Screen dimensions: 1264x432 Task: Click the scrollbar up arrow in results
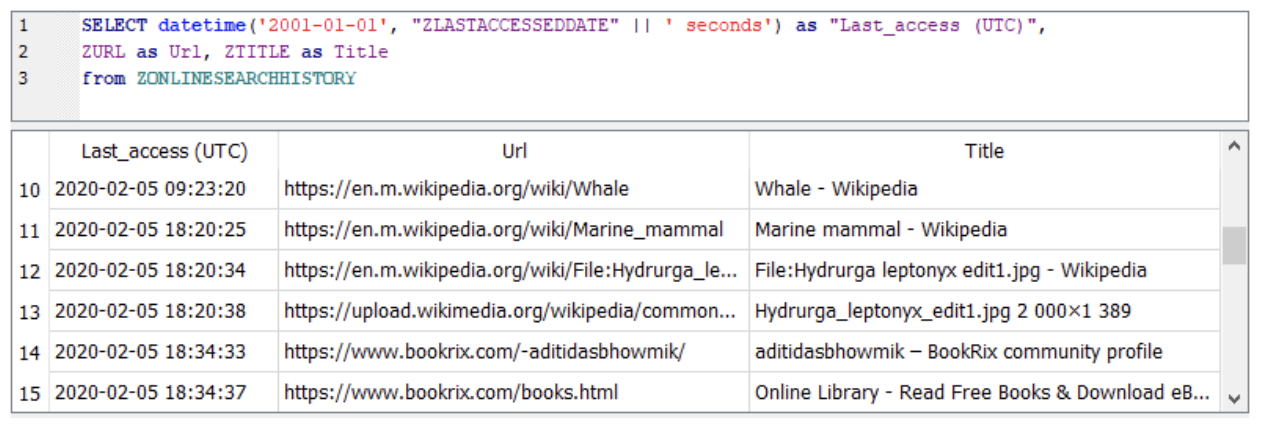[x=1234, y=147]
